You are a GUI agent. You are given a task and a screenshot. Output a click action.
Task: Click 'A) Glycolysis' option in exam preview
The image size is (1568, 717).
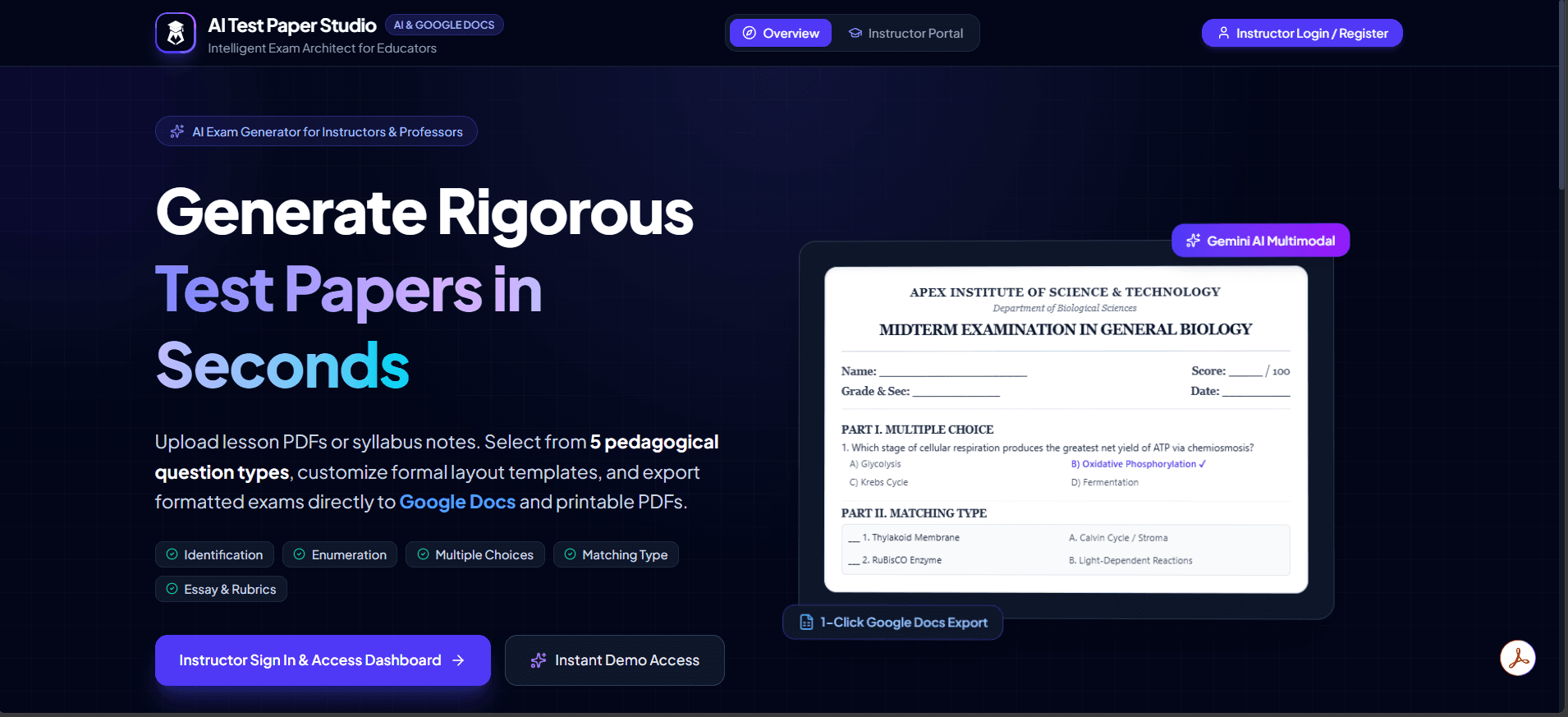click(x=875, y=464)
